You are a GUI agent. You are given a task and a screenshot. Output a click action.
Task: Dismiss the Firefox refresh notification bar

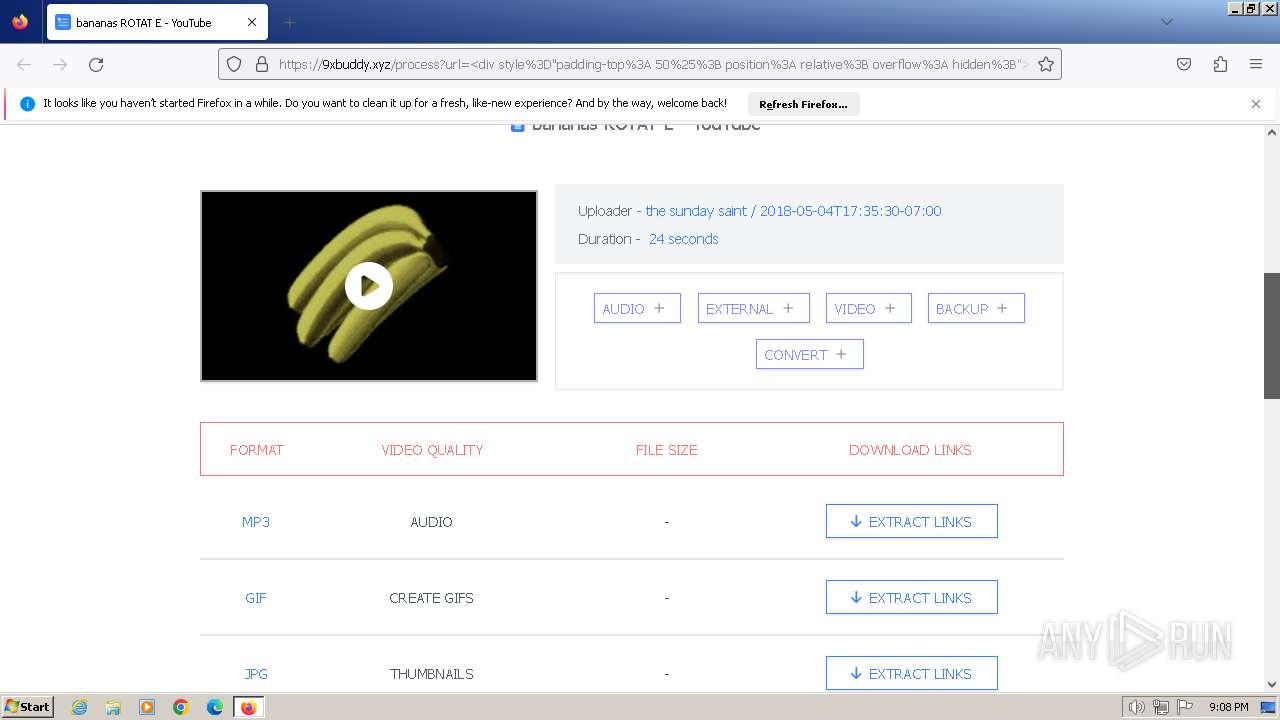point(1256,104)
